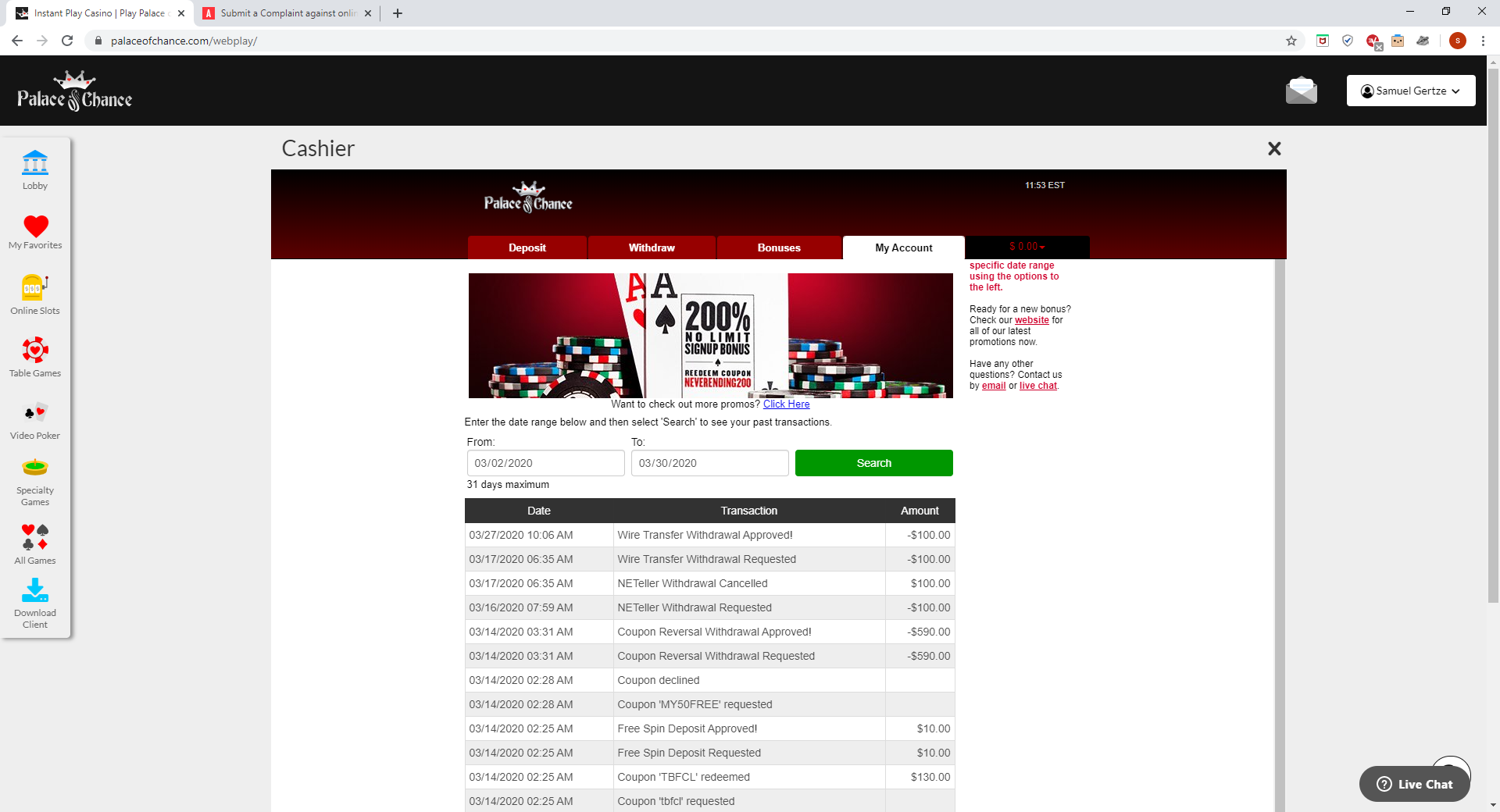Switch to the Withdraw tab
1500x812 pixels.
pos(652,248)
